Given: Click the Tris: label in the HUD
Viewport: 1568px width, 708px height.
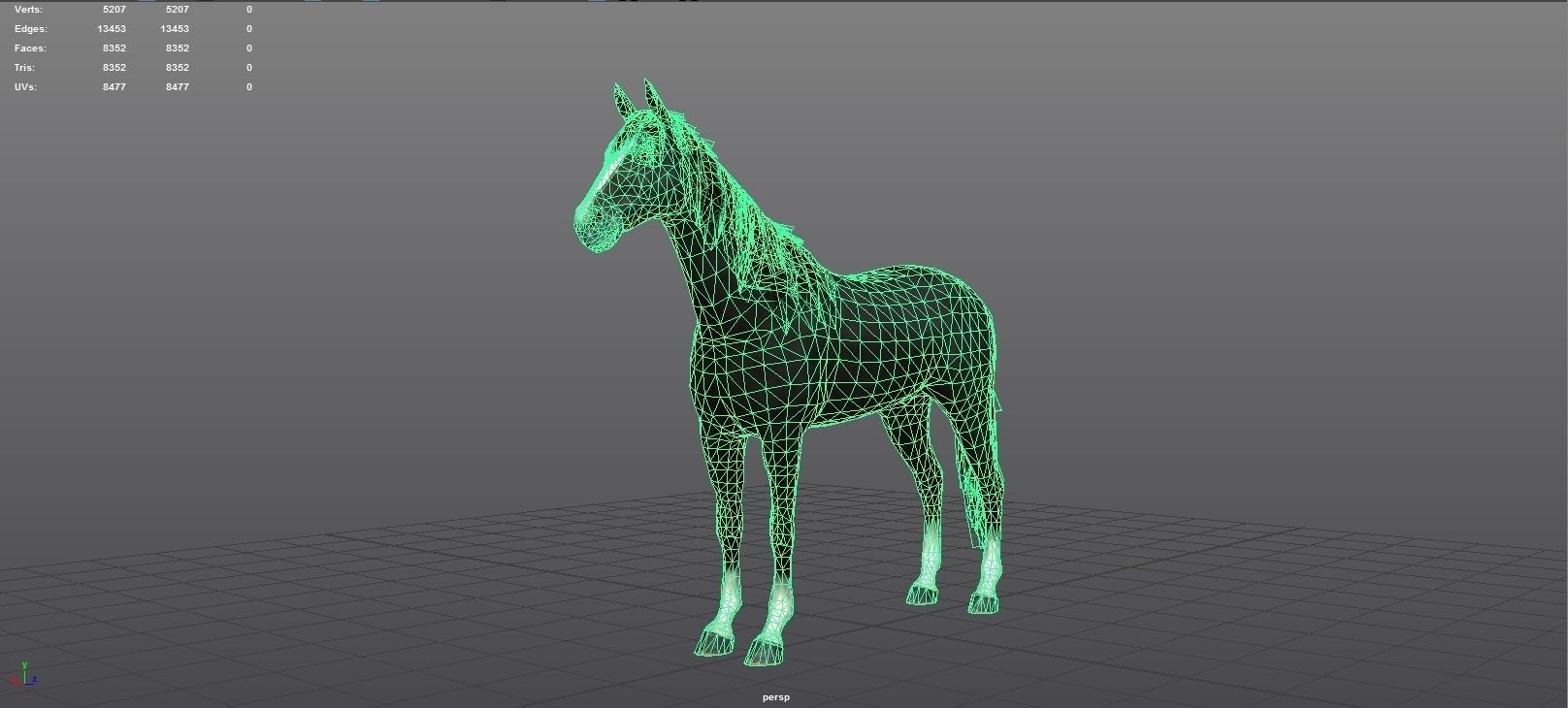Looking at the screenshot, I should (x=24, y=68).
